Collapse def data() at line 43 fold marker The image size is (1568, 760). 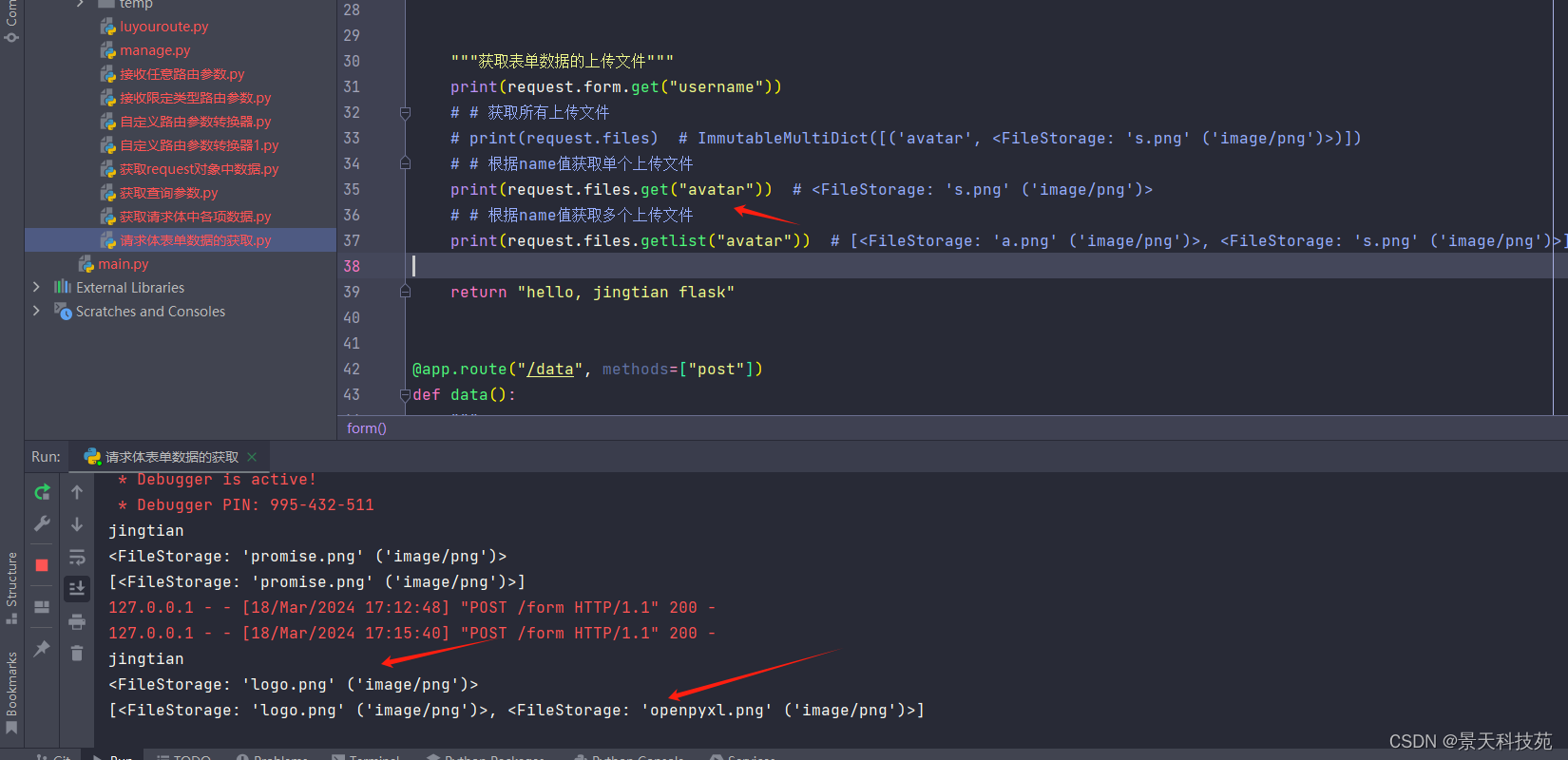point(405,394)
